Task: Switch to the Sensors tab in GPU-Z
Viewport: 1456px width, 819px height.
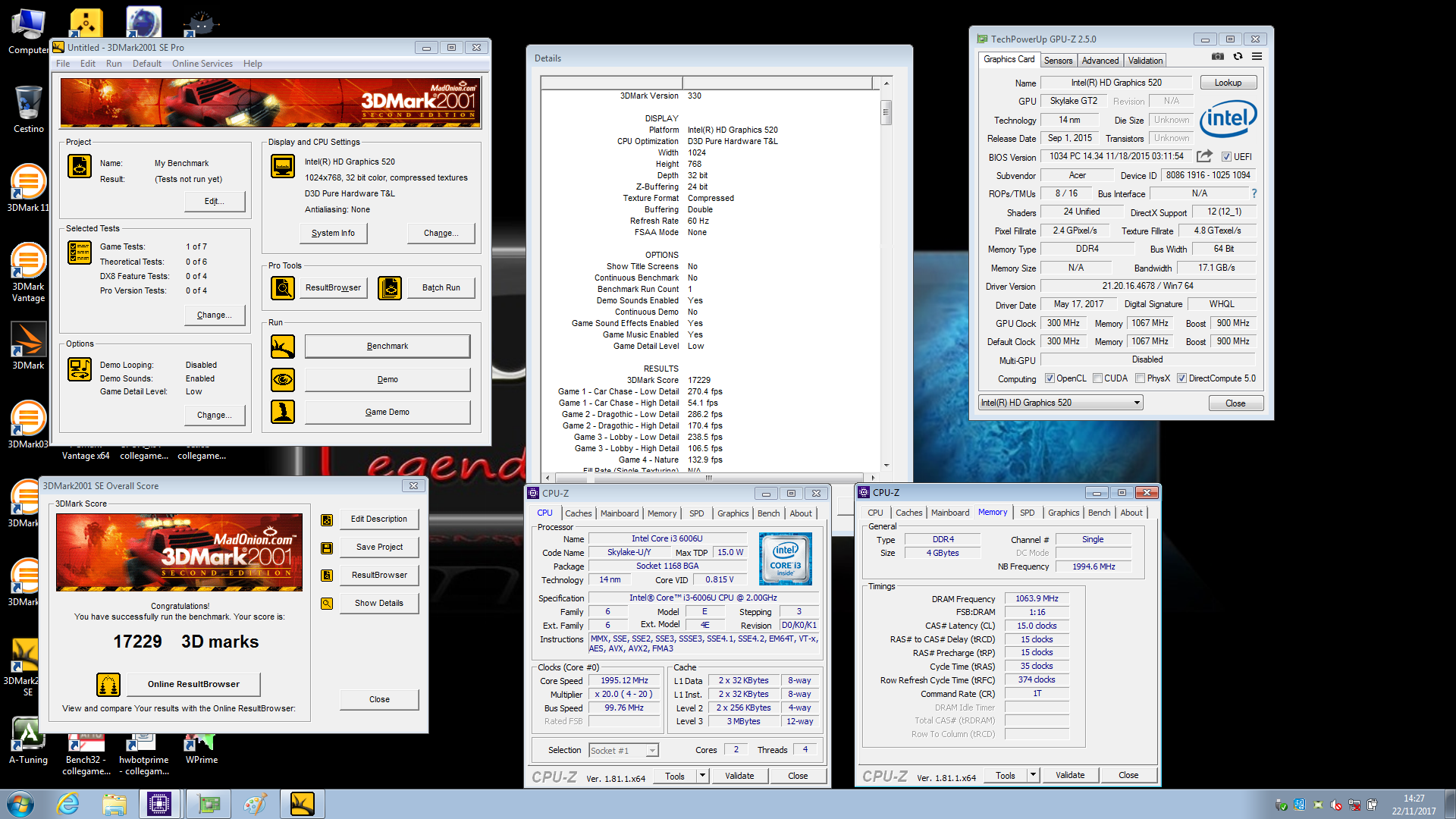Action: (1058, 61)
